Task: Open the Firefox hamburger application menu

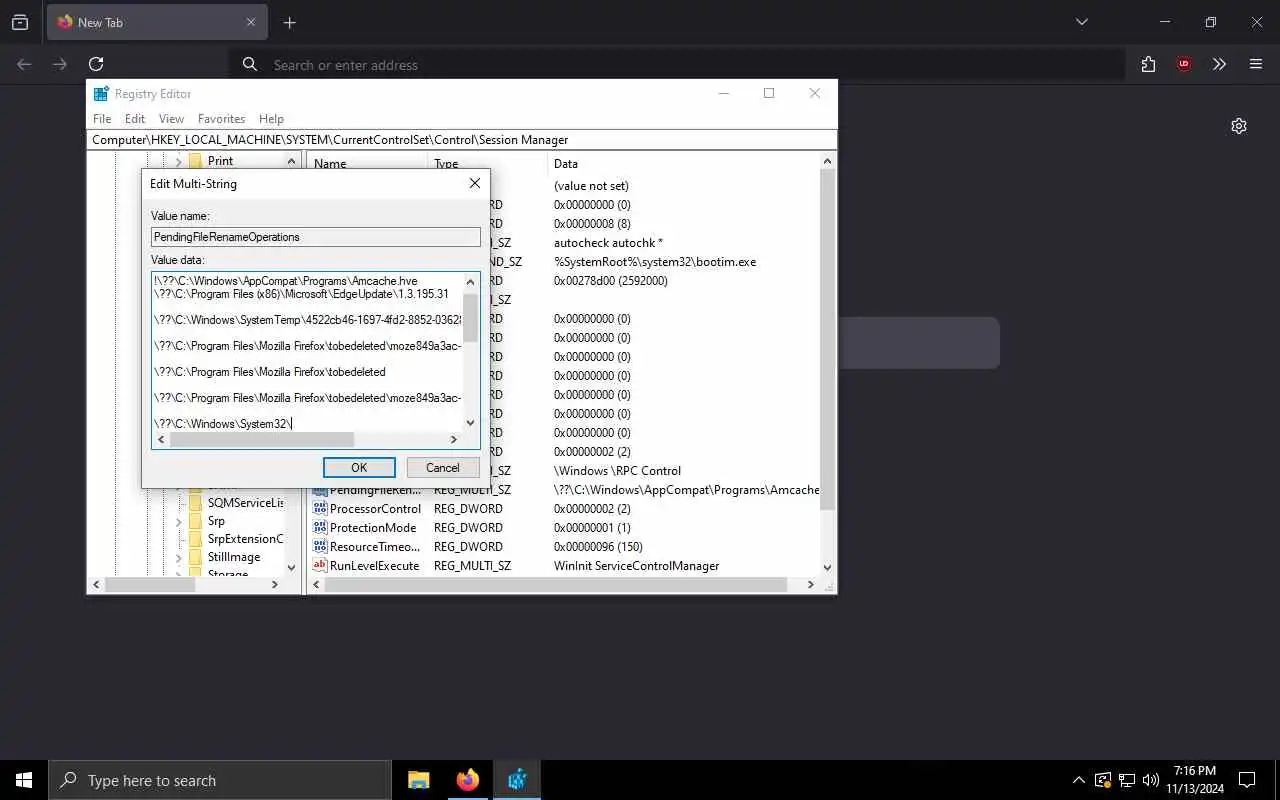Action: coord(1256,64)
